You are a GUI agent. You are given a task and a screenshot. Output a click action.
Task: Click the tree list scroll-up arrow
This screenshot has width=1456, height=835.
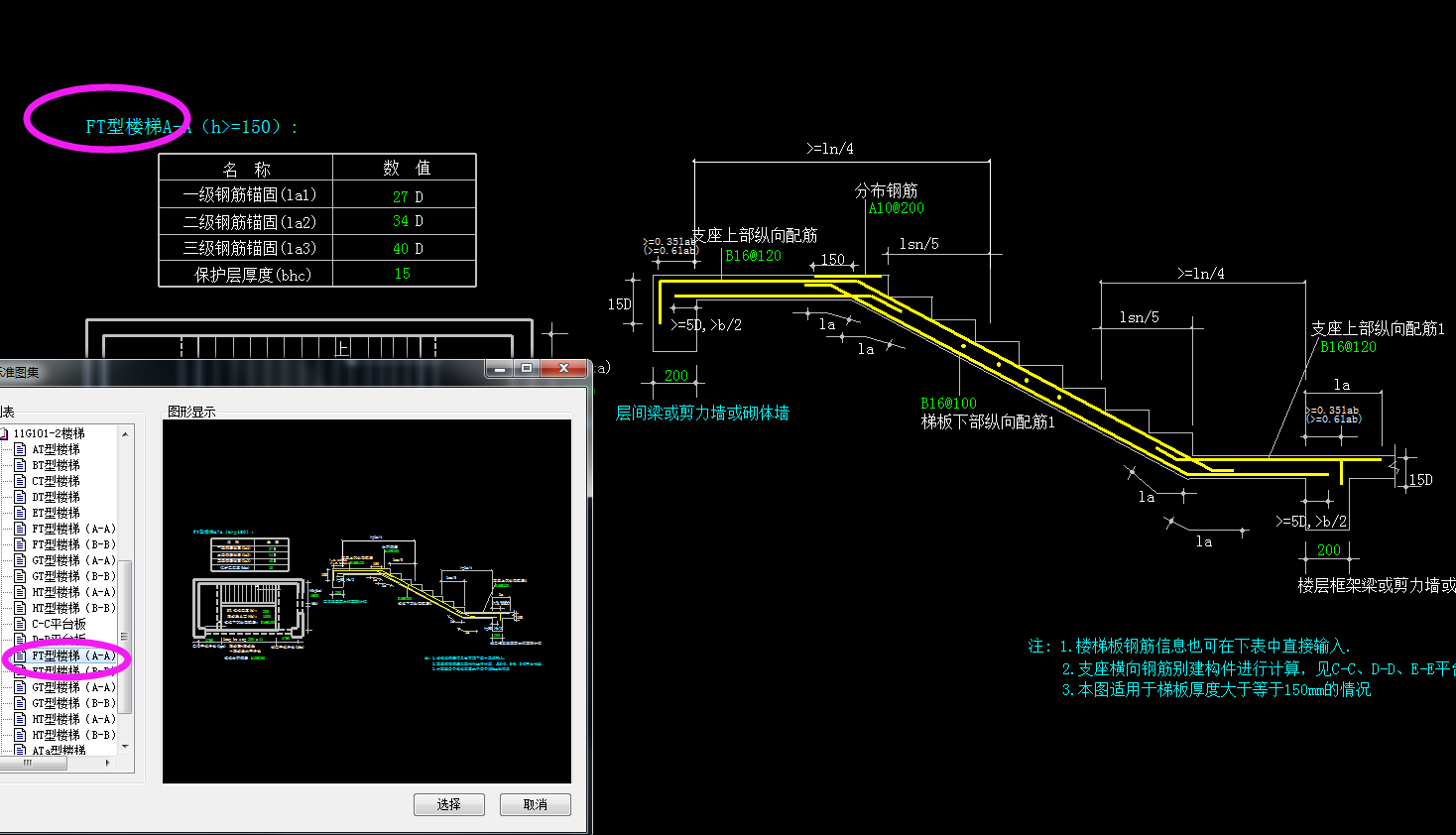125,434
